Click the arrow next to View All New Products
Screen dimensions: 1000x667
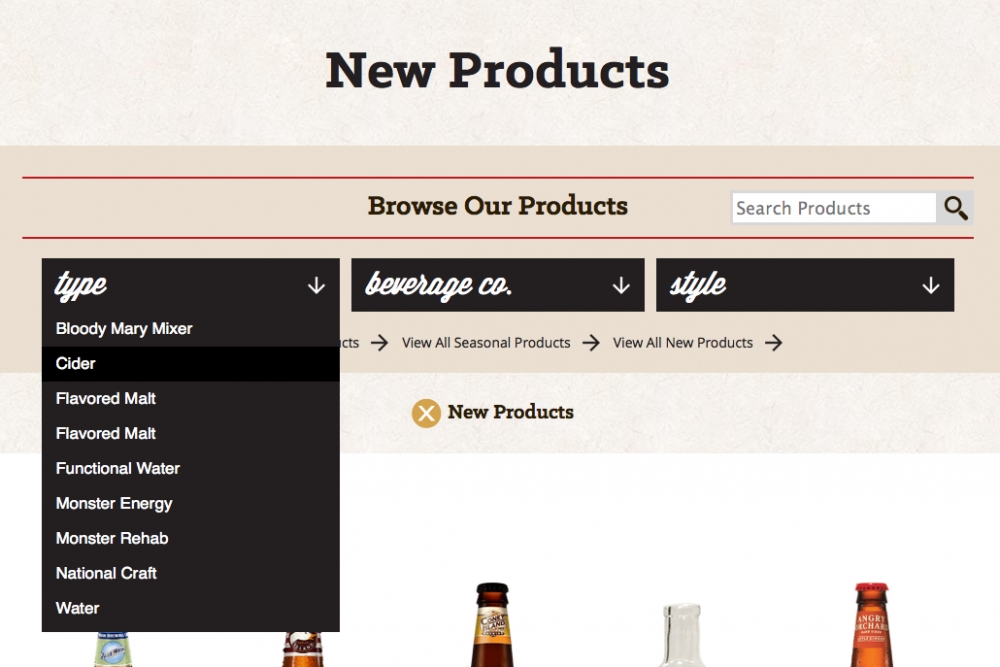[x=774, y=343]
